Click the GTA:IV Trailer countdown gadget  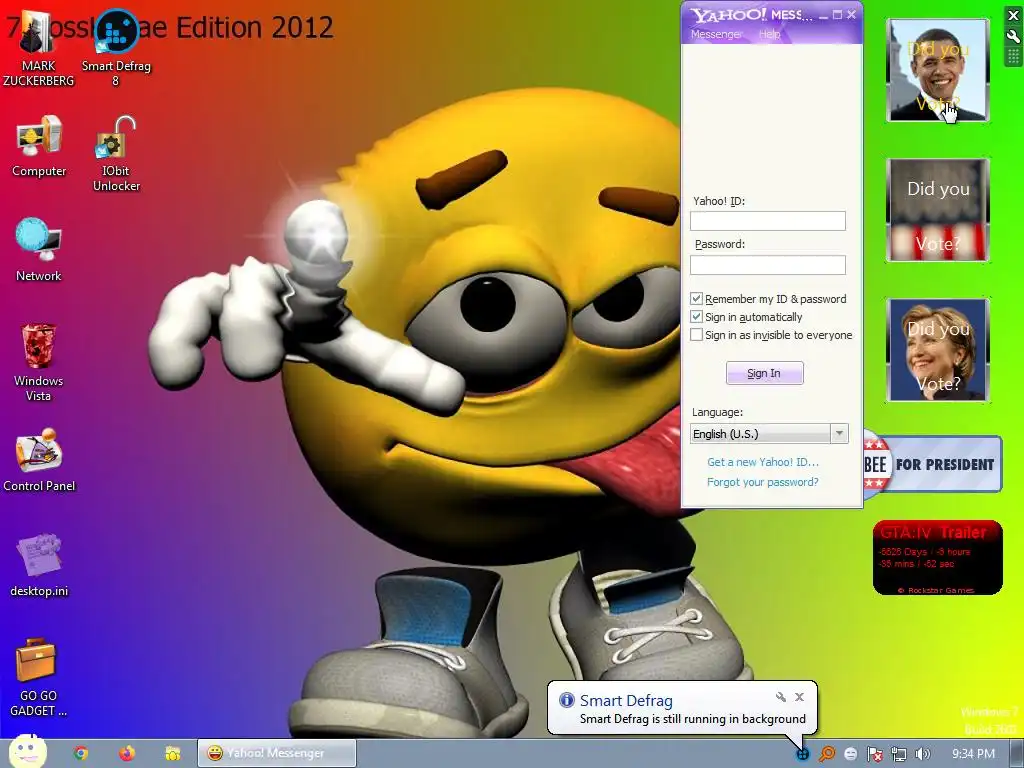[x=938, y=557]
